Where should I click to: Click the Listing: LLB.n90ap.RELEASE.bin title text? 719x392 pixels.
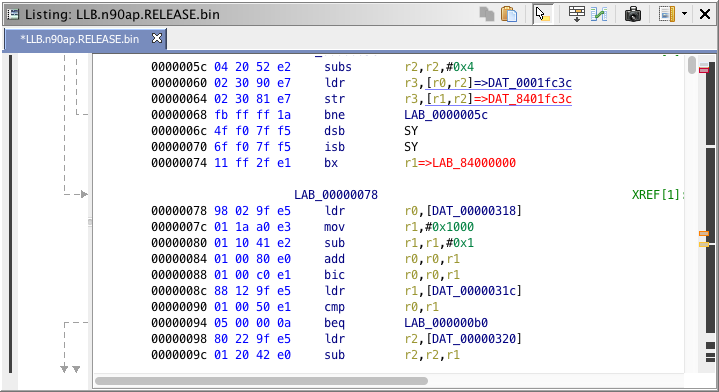pyautogui.click(x=122, y=14)
